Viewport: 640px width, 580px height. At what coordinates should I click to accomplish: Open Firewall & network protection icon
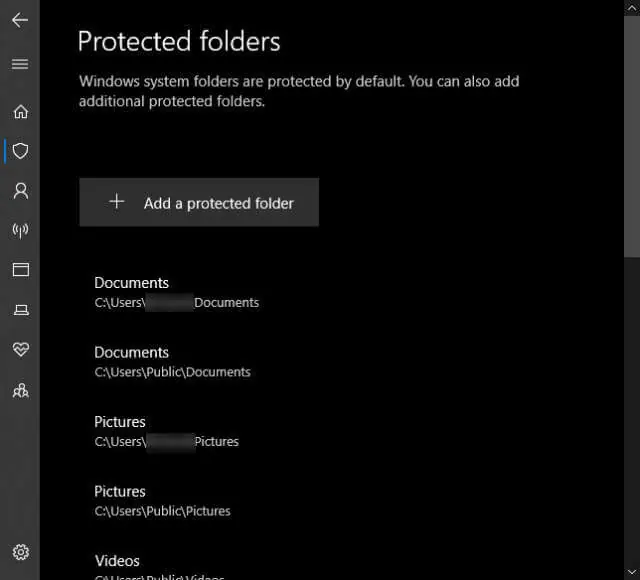point(20,231)
